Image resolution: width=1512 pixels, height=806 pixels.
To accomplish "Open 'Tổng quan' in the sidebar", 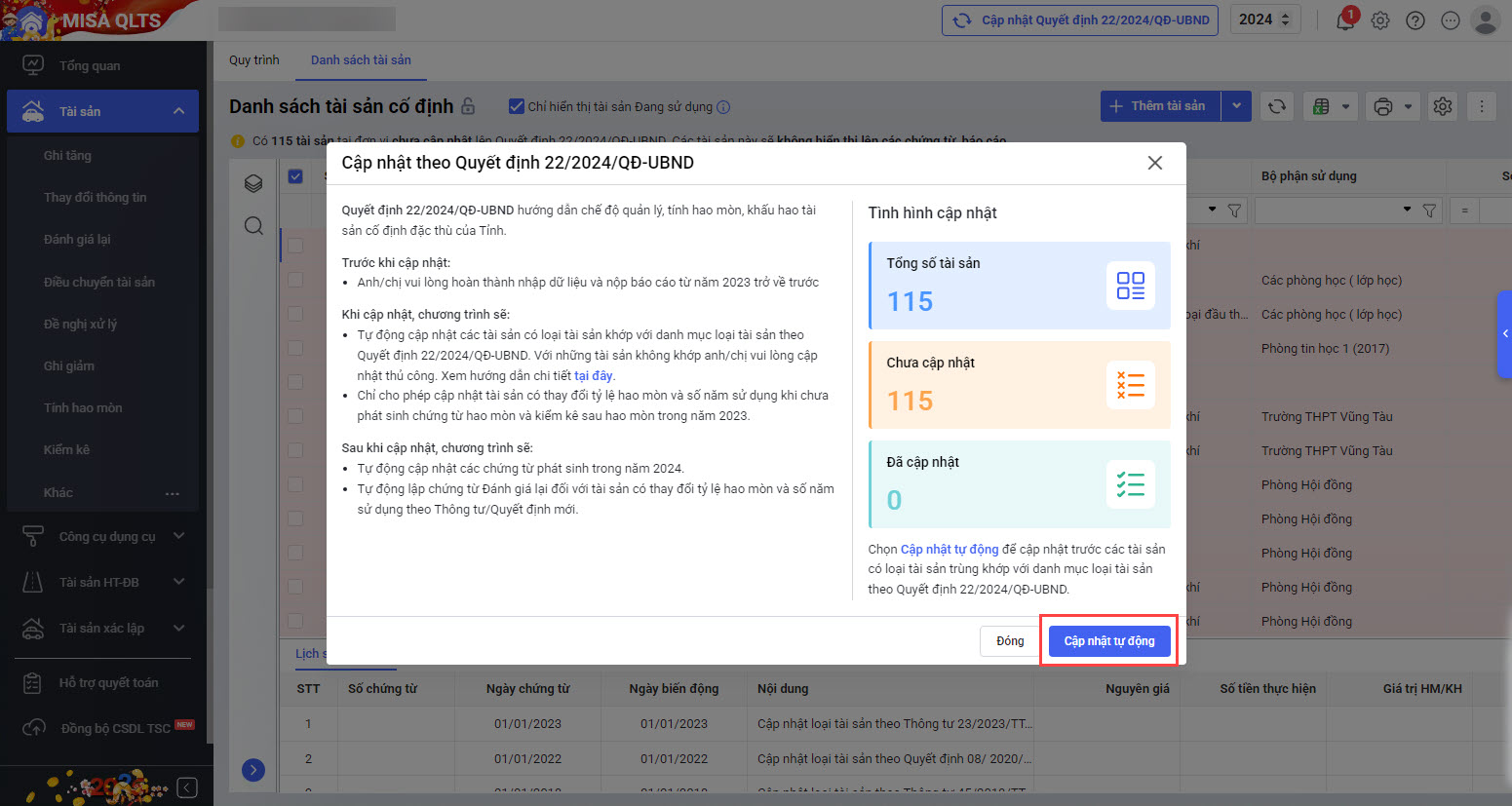I will 90,65.
